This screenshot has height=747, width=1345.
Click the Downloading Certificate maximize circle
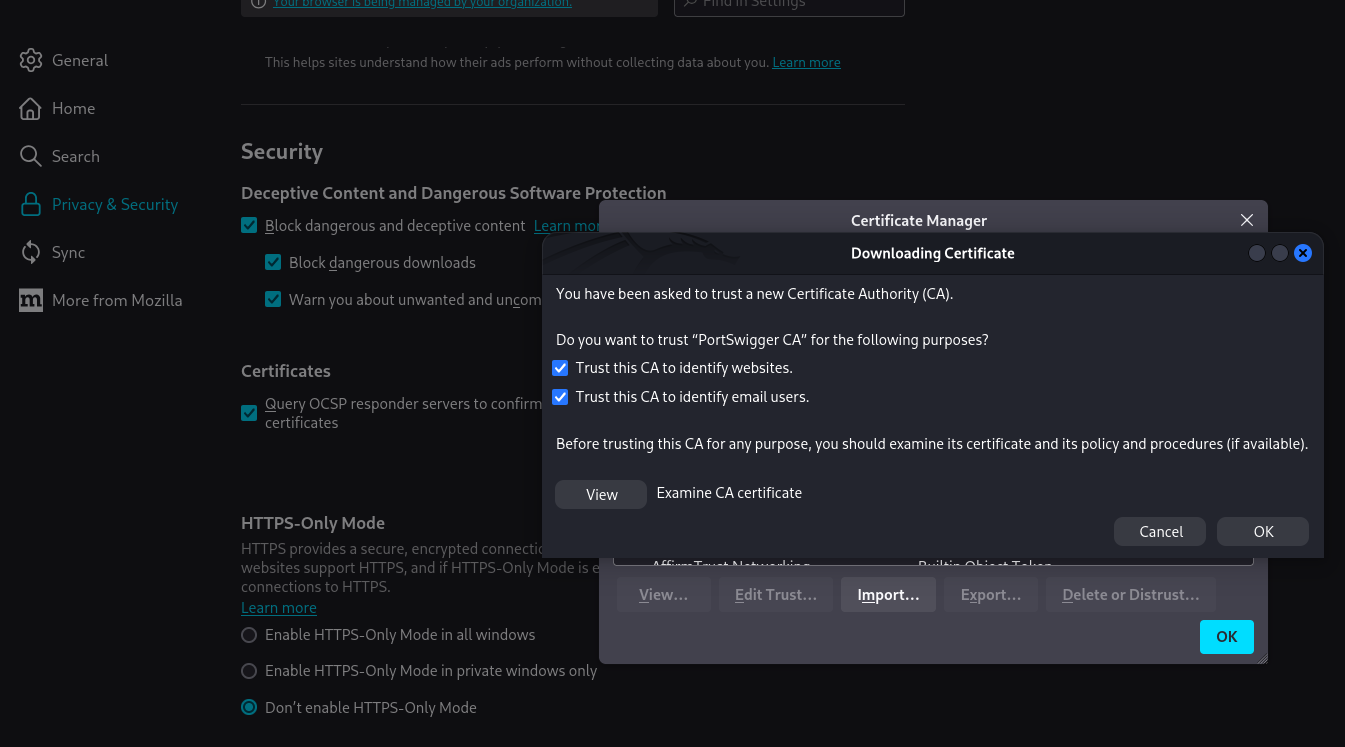coord(1279,253)
